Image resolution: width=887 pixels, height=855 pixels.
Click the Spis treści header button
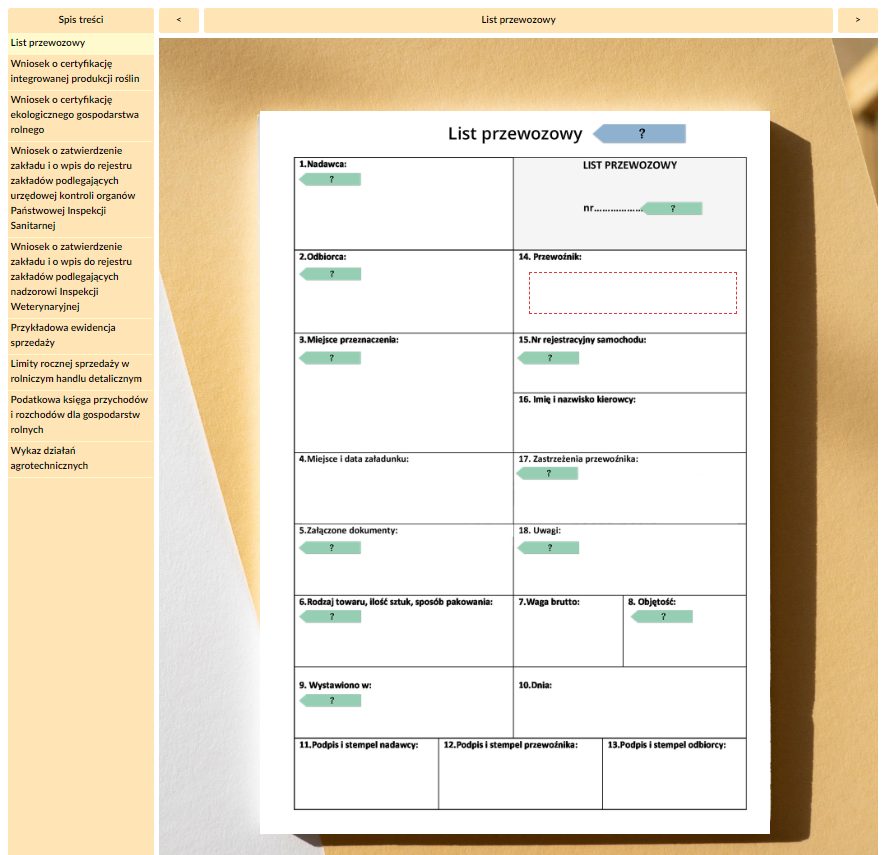coord(81,20)
